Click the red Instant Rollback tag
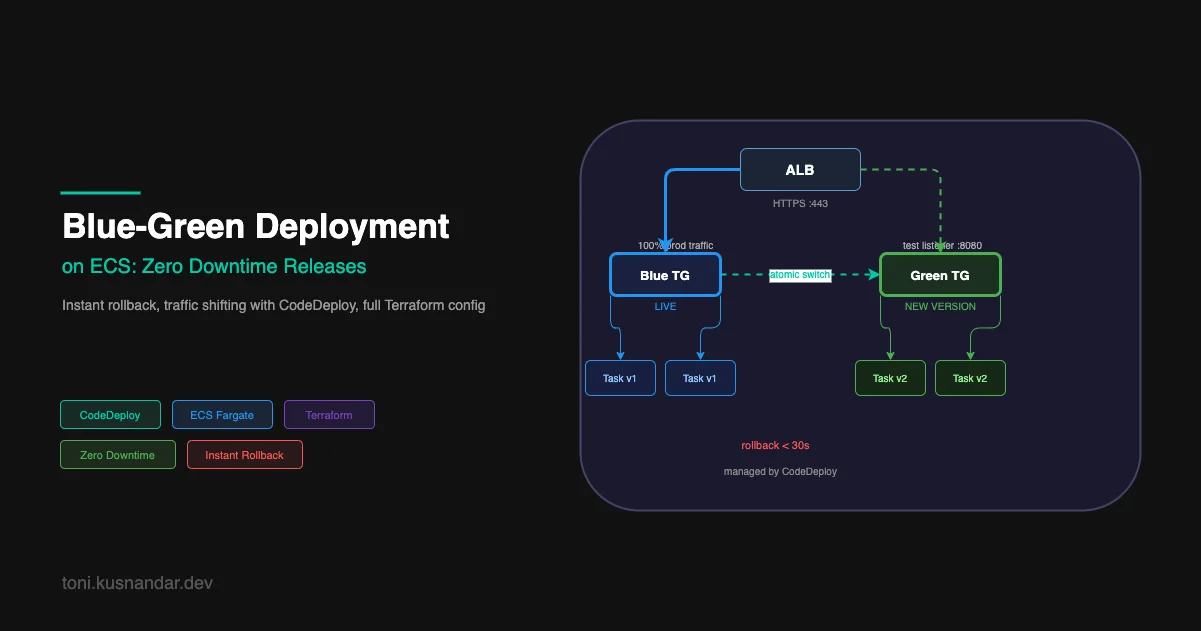 (x=244, y=455)
